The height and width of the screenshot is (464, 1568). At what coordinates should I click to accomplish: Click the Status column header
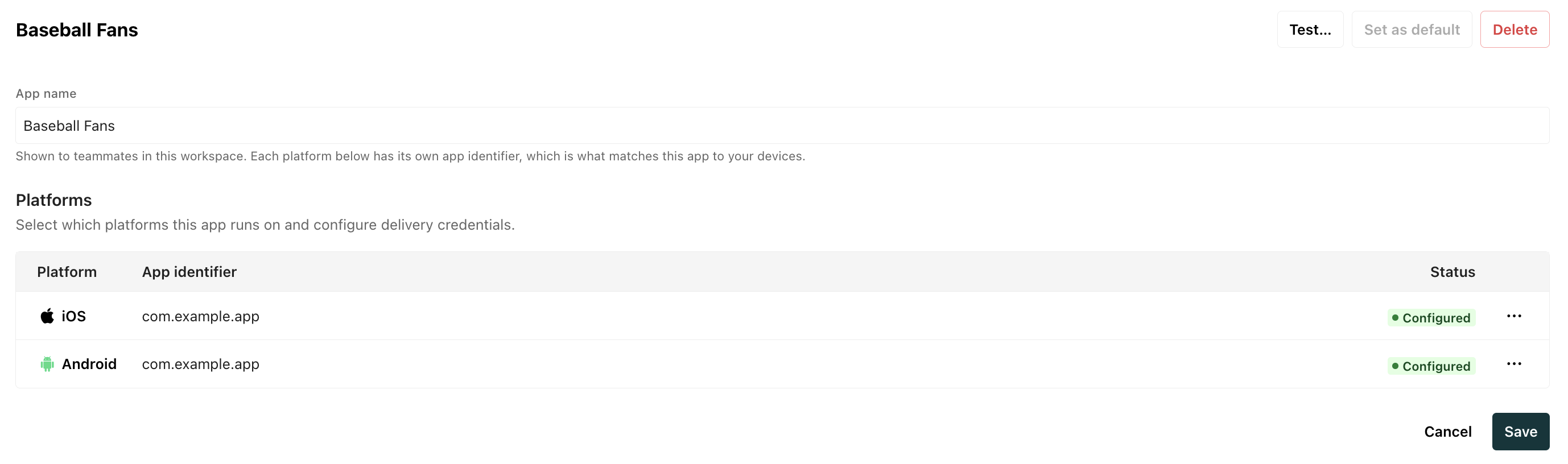pyautogui.click(x=1453, y=271)
